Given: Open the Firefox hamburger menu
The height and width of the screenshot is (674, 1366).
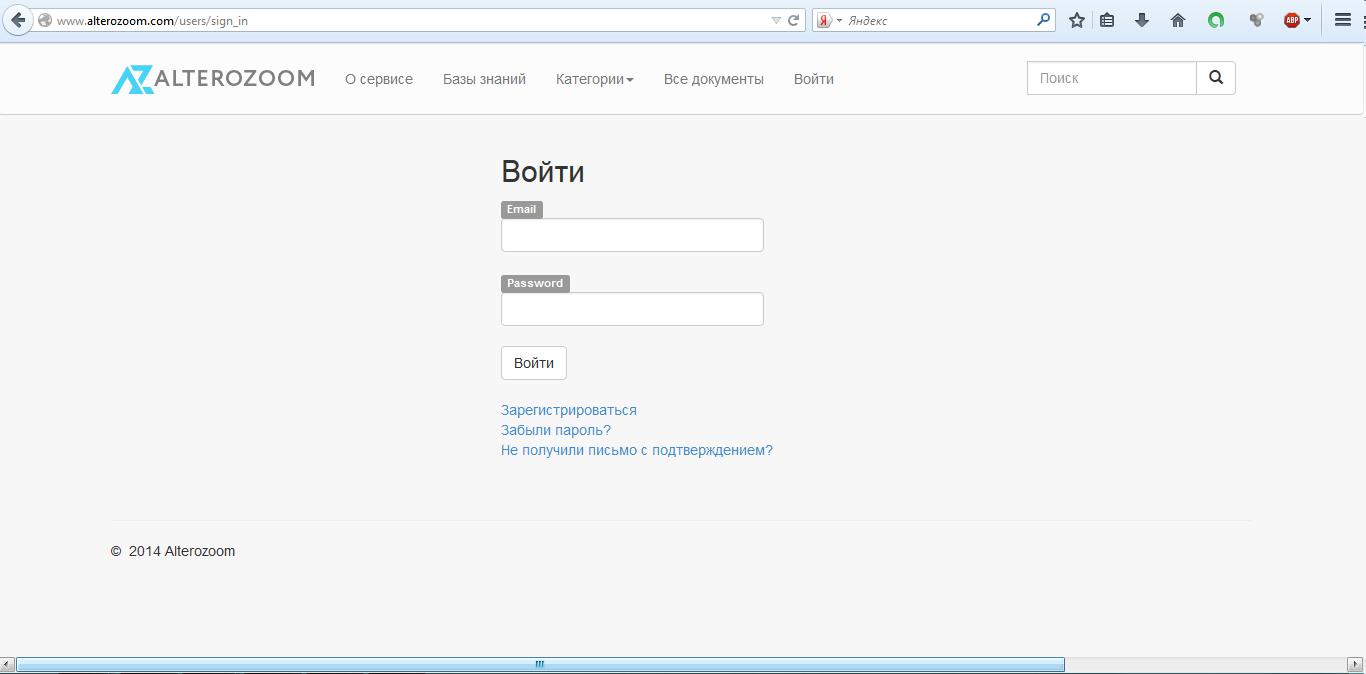Looking at the screenshot, I should pyautogui.click(x=1343, y=20).
